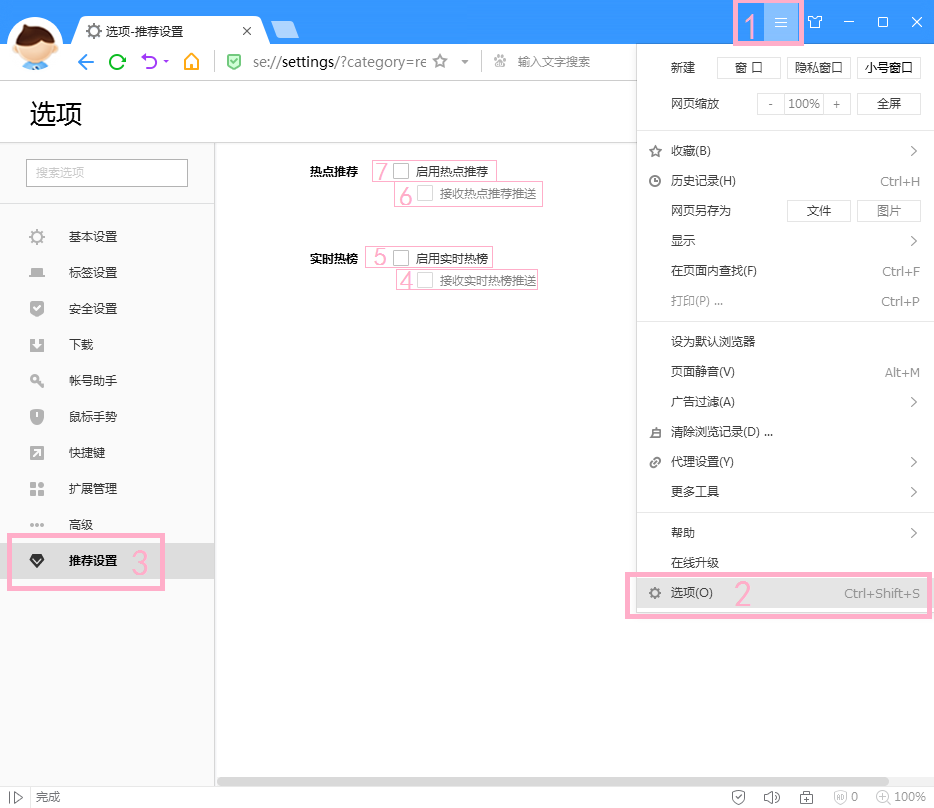The height and width of the screenshot is (808, 934).
Task: Bookmark page with the star icon
Action: [x=440, y=61]
